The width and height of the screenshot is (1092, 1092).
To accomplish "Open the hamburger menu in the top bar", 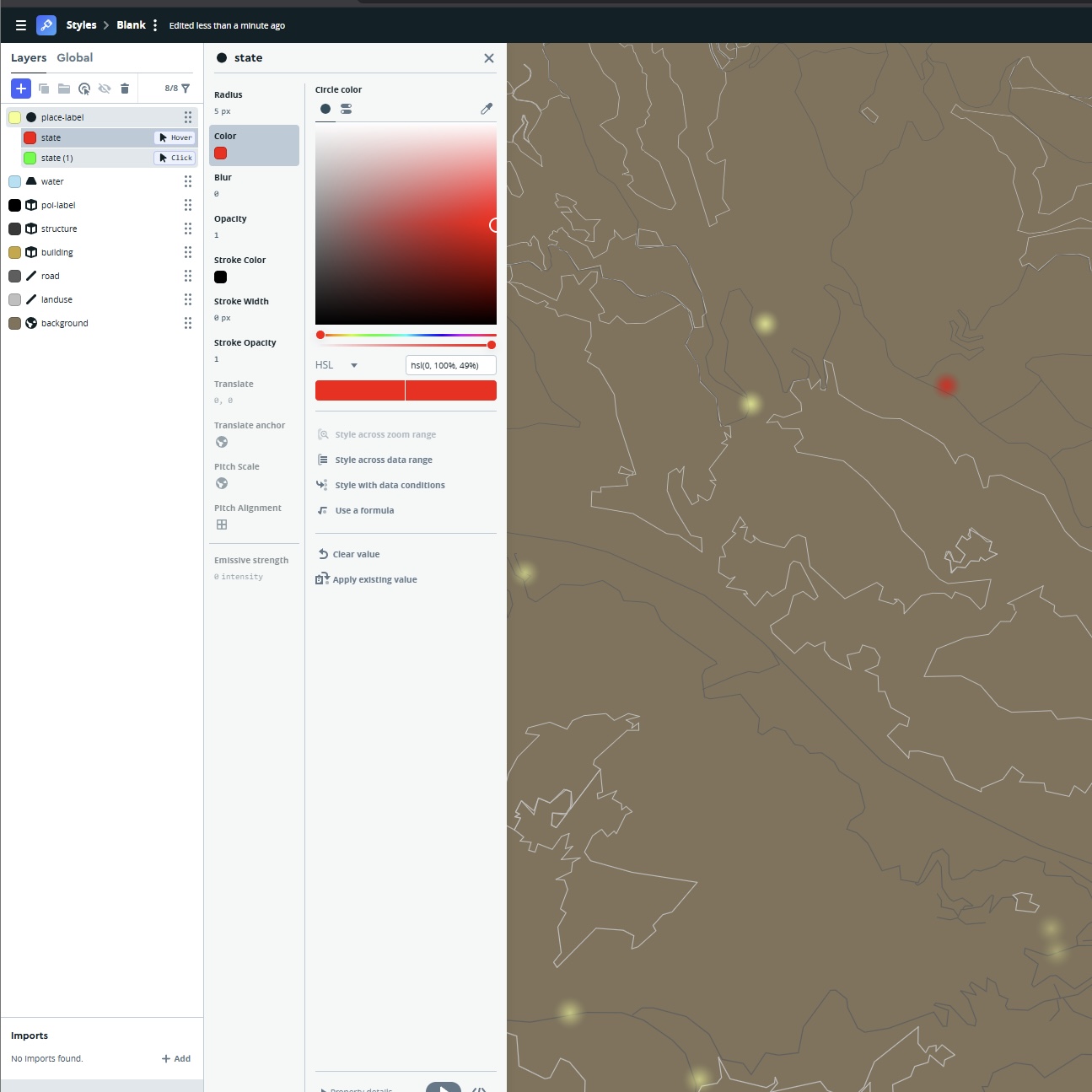I will pos(21,24).
